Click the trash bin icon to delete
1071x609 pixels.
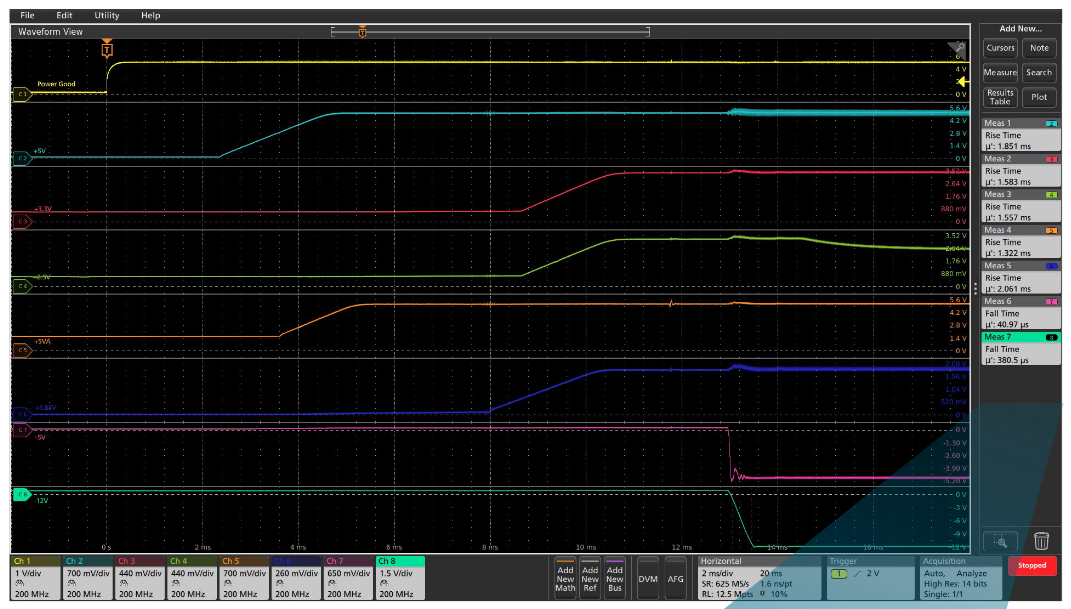[1042, 540]
